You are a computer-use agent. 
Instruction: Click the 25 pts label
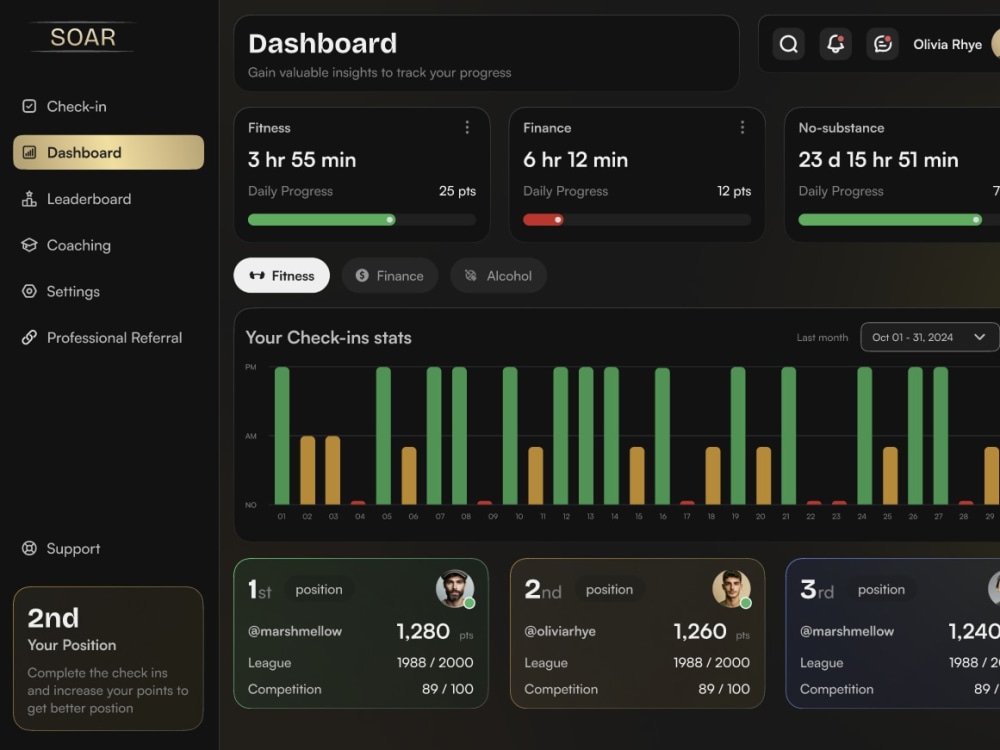pyautogui.click(x=457, y=191)
